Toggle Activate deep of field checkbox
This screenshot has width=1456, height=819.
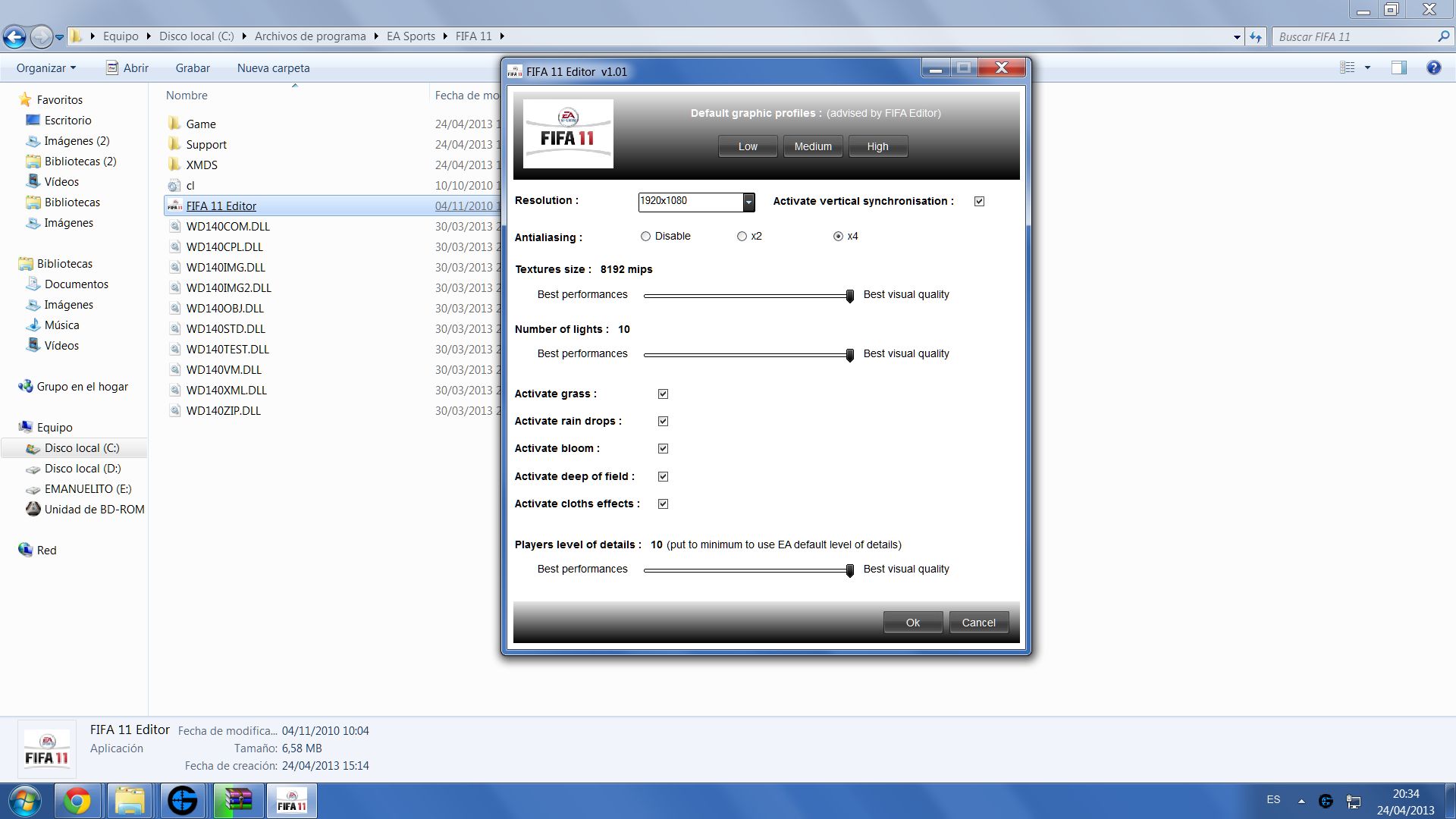663,476
